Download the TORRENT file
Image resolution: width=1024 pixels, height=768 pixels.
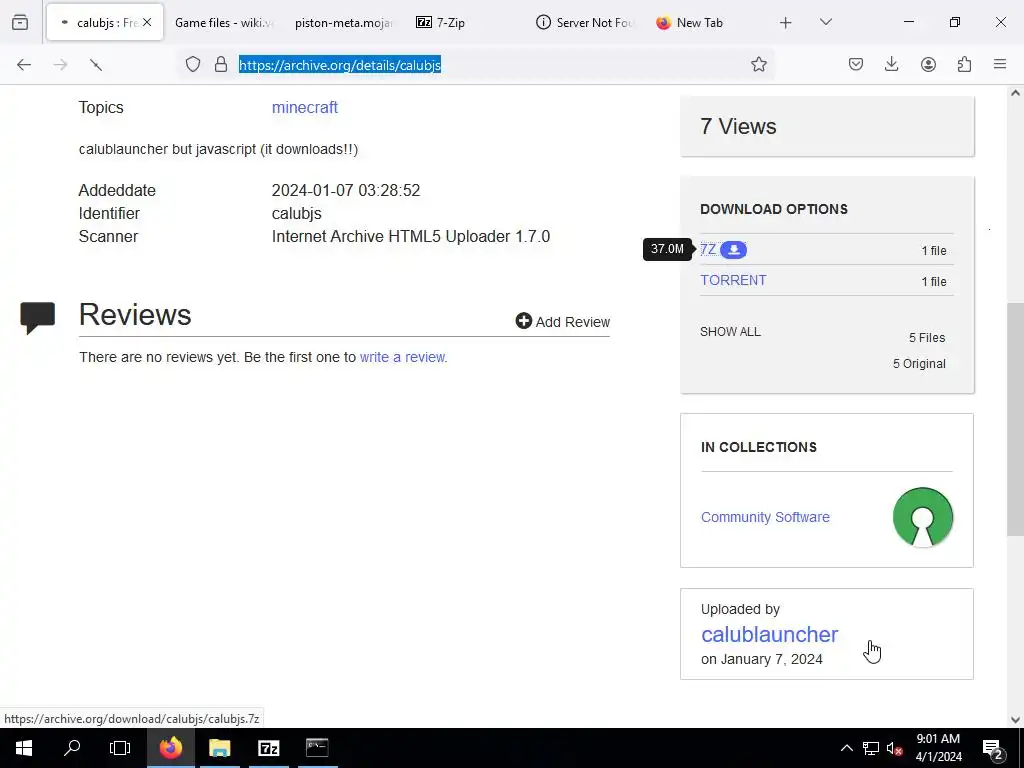(733, 280)
